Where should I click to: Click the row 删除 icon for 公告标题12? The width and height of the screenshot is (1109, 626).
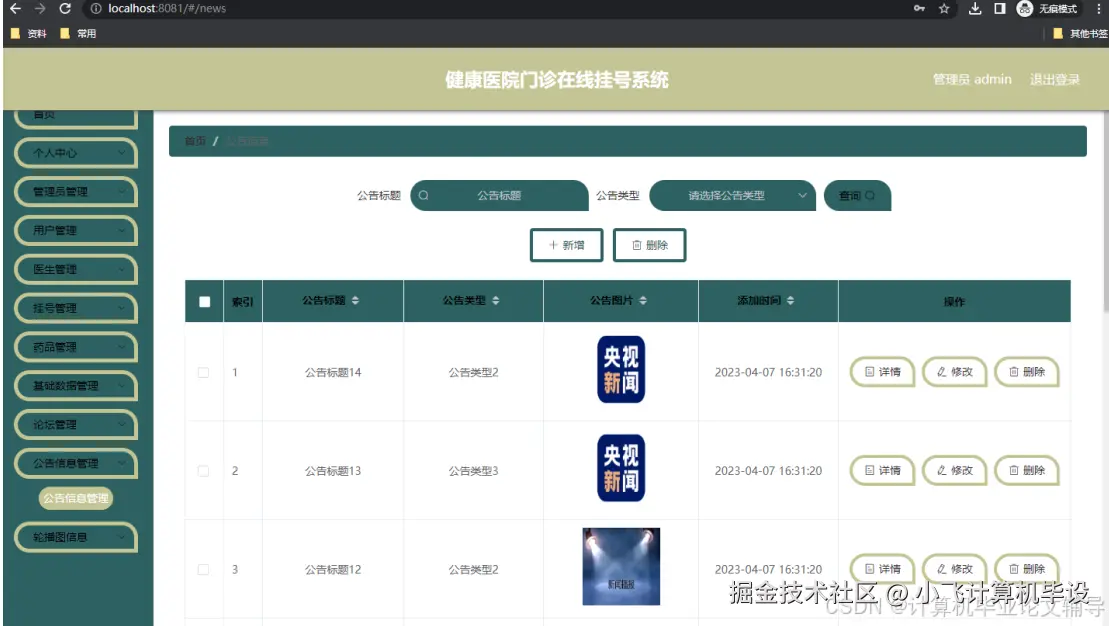[1012, 569]
